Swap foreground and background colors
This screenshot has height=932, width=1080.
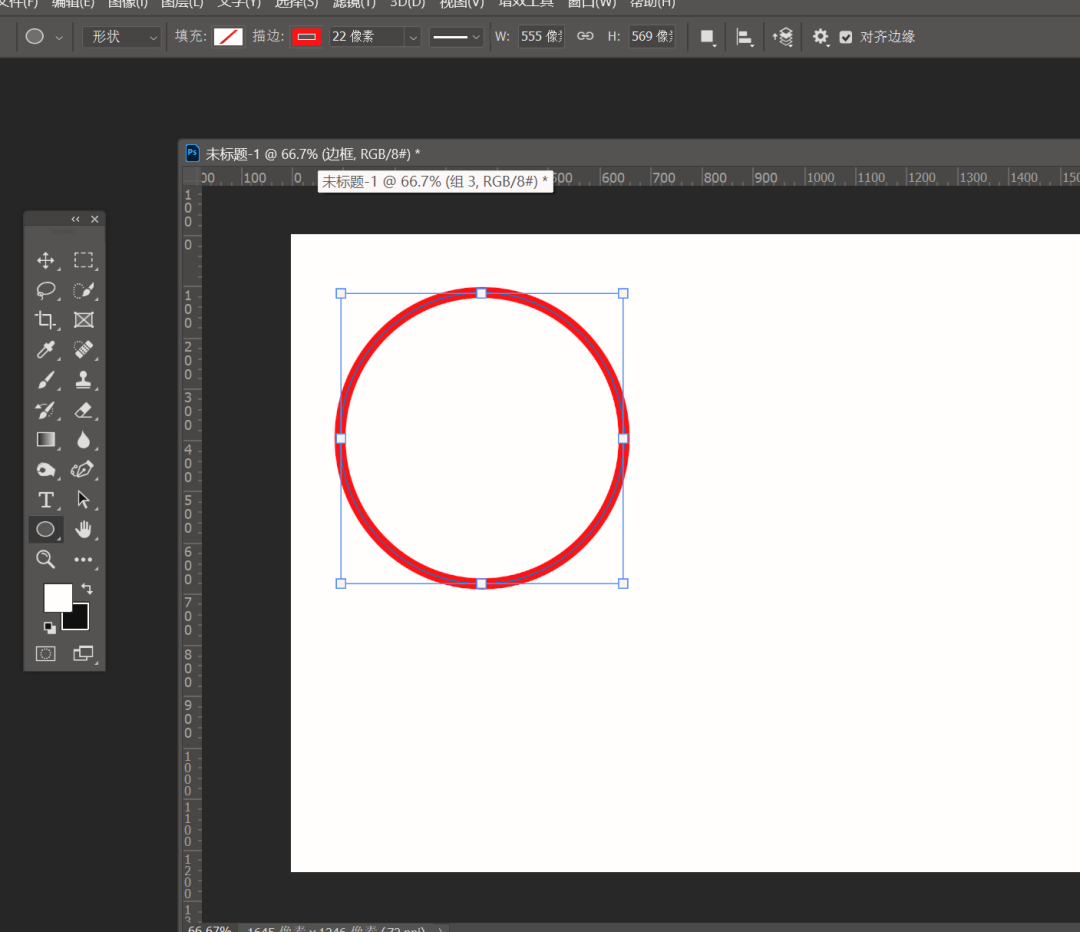(87, 588)
